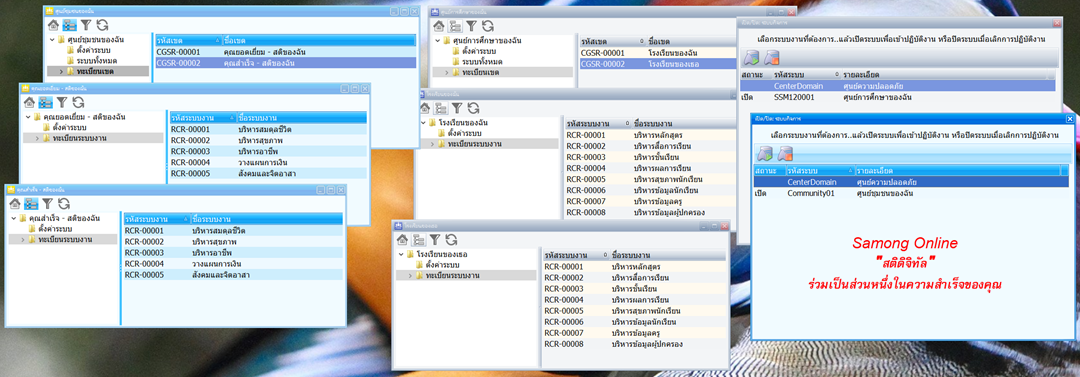Click filter icon in คุณสำเร็จ - สติของฉัน window
This screenshot has height=377, width=1080.
(48, 203)
